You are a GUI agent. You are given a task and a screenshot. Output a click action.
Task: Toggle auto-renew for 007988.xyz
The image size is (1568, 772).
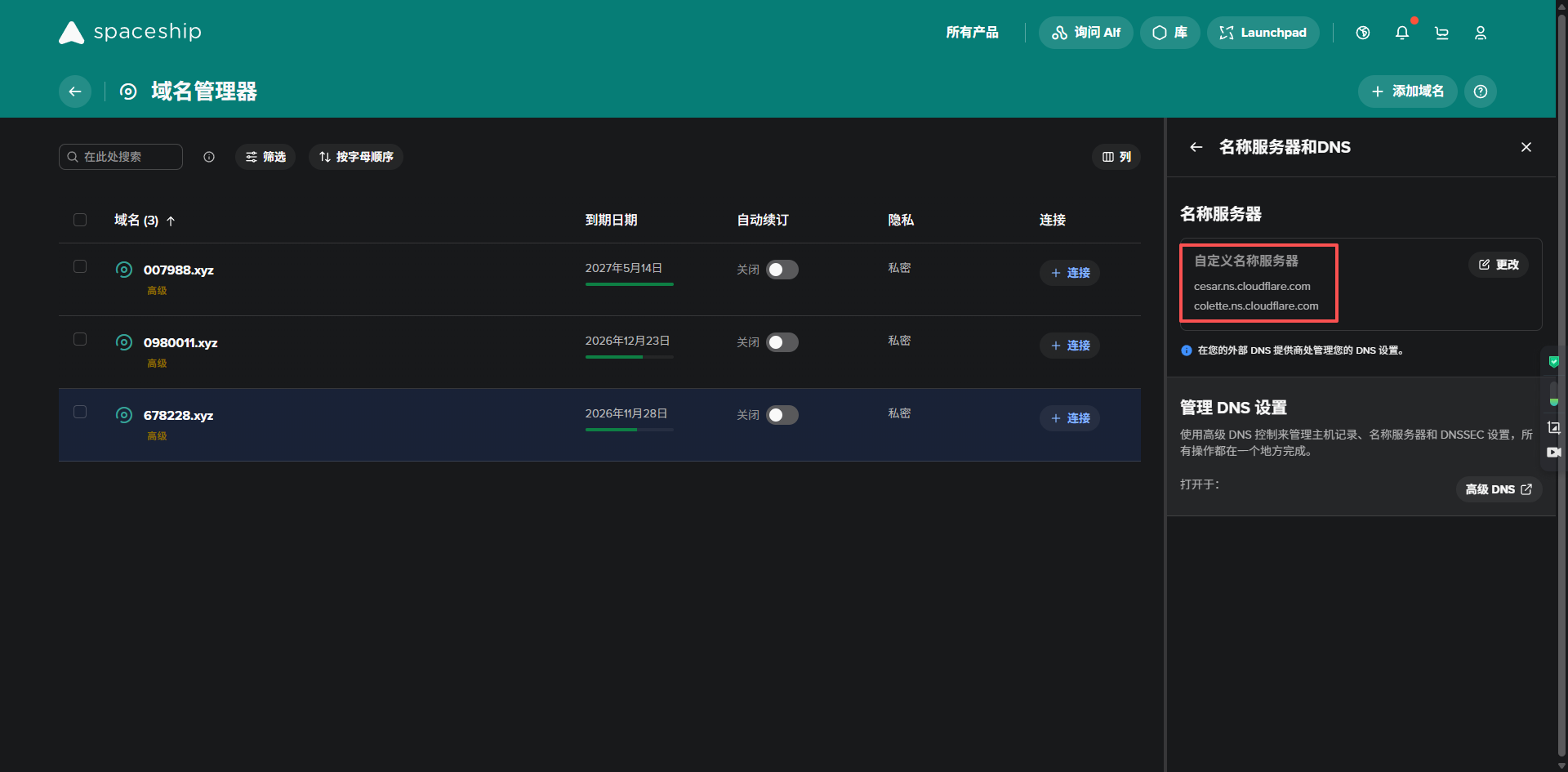pyautogui.click(x=782, y=270)
